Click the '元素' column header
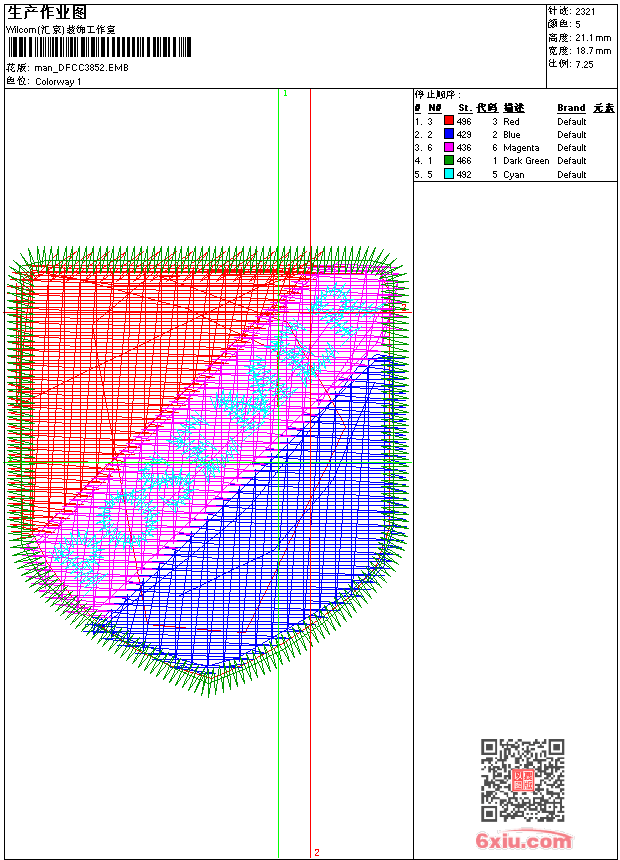The width and height of the screenshot is (620, 860). [x=604, y=108]
